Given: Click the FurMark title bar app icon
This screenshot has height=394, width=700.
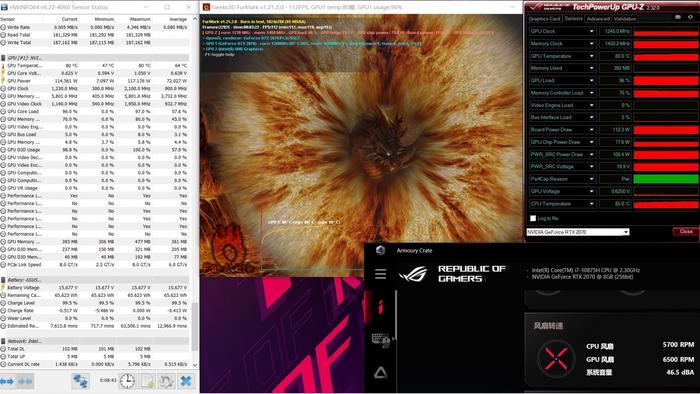Looking at the screenshot, I should pyautogui.click(x=206, y=7).
